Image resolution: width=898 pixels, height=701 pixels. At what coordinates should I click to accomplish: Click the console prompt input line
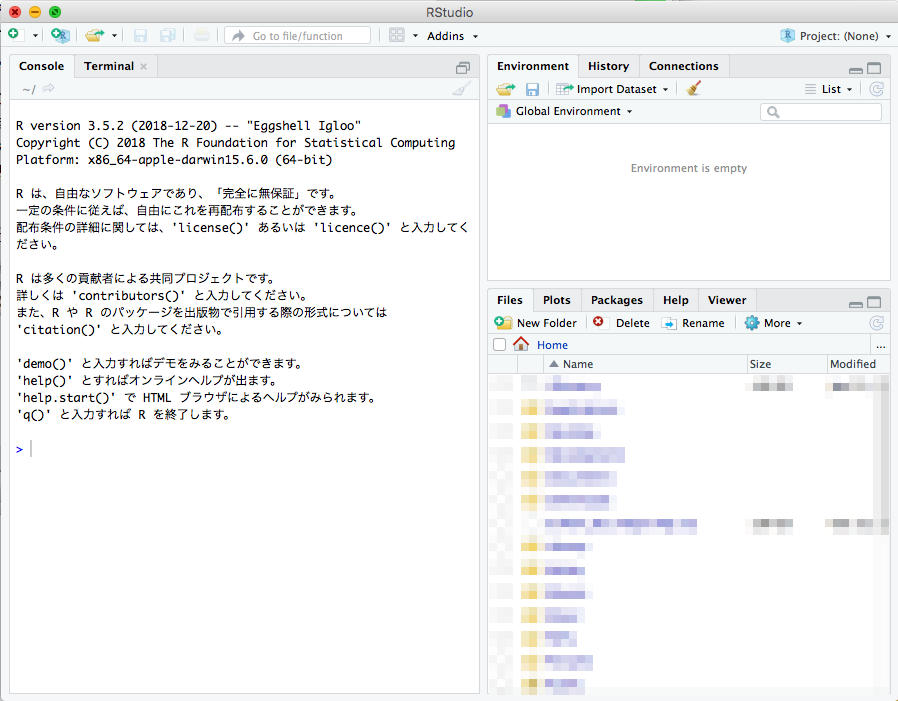244,449
